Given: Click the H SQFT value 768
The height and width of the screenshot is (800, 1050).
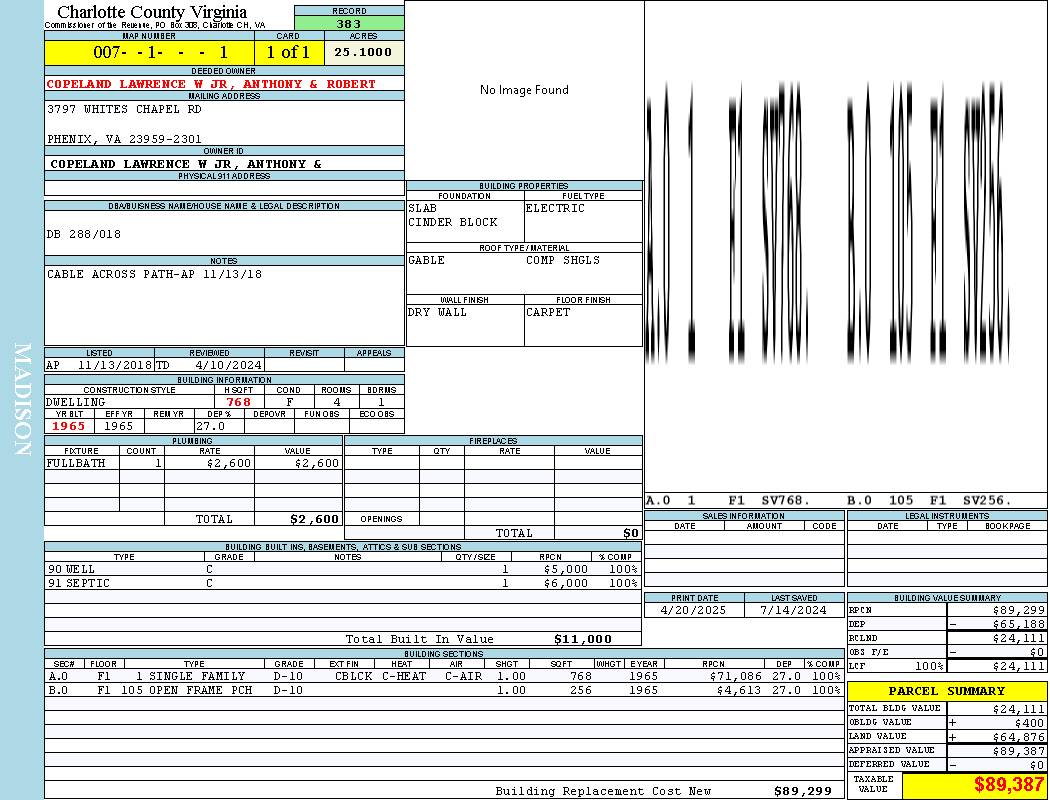Looking at the screenshot, I should click(238, 402).
